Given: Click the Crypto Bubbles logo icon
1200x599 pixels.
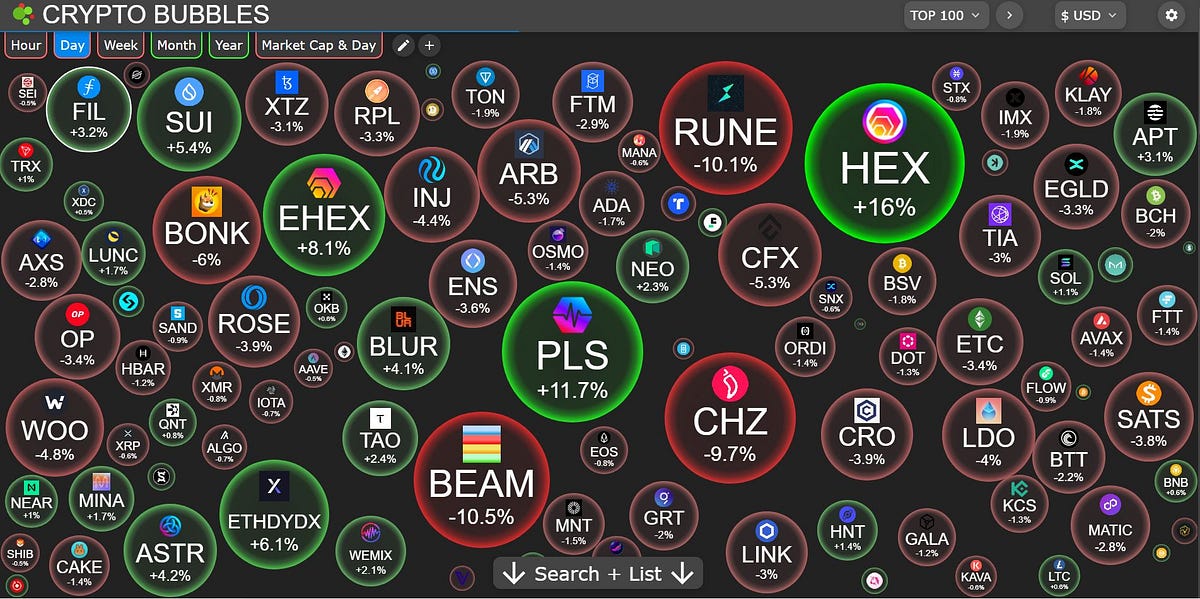Looking at the screenshot, I should [22, 15].
